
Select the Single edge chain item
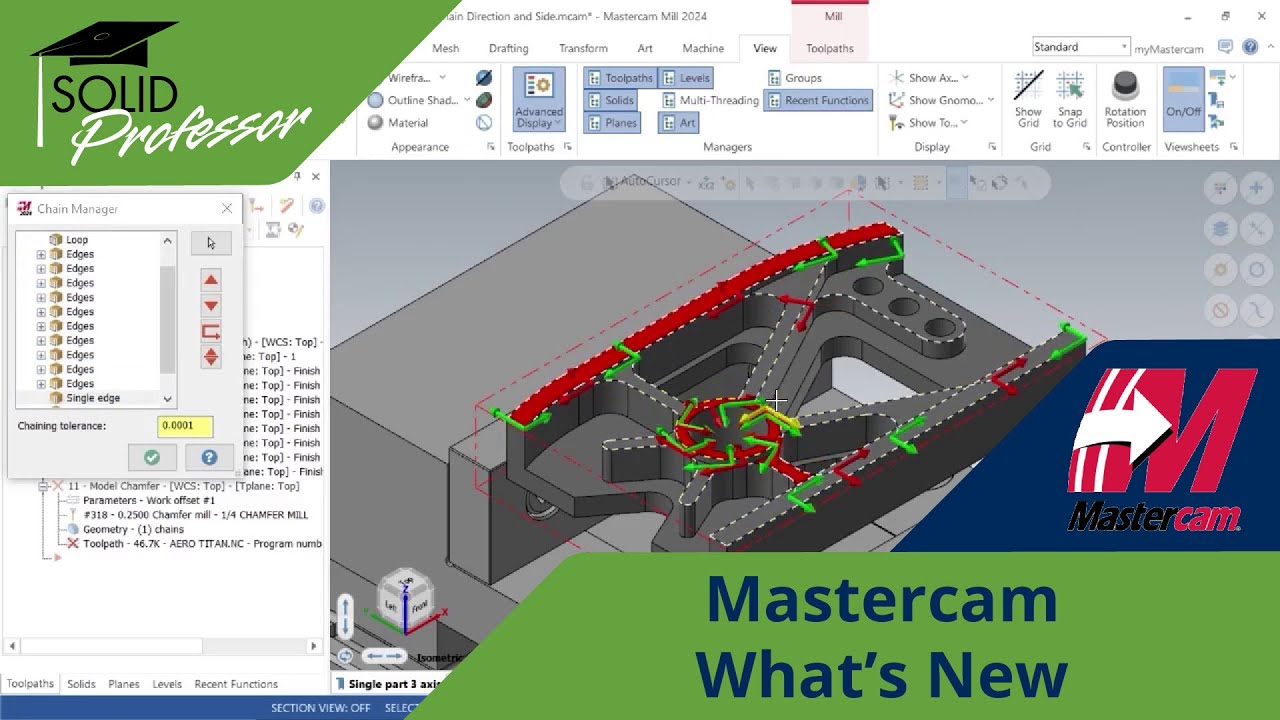pos(93,398)
